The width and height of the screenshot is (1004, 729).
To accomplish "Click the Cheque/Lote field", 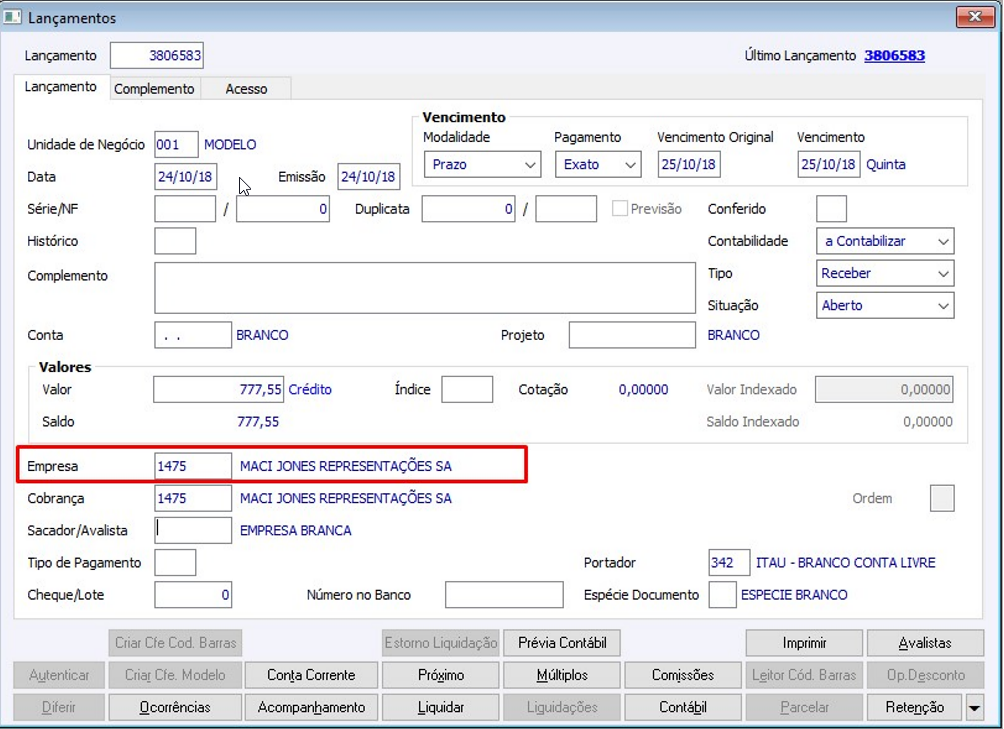I will tap(193, 595).
